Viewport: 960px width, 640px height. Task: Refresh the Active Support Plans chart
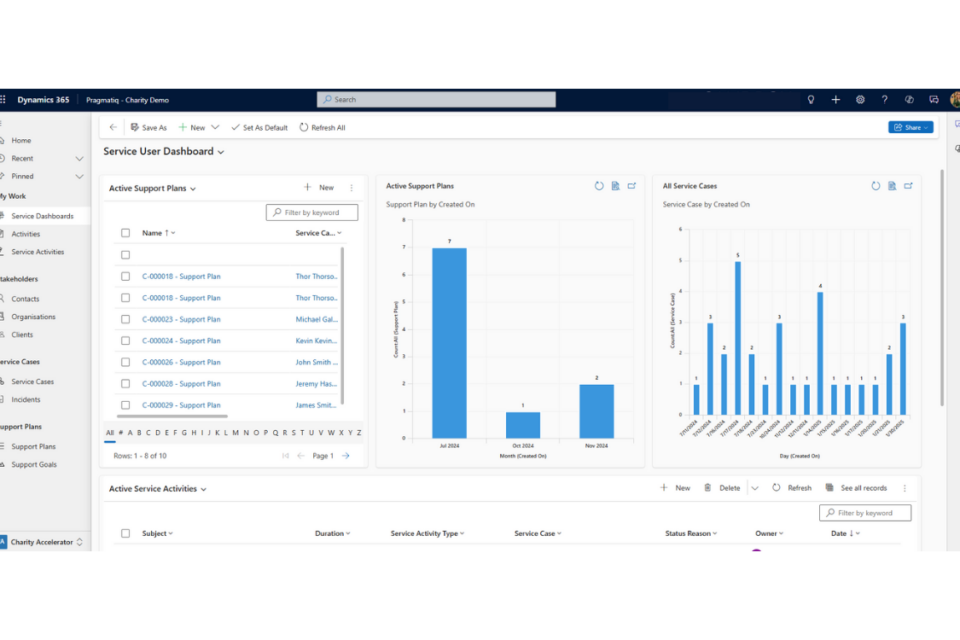(x=599, y=186)
